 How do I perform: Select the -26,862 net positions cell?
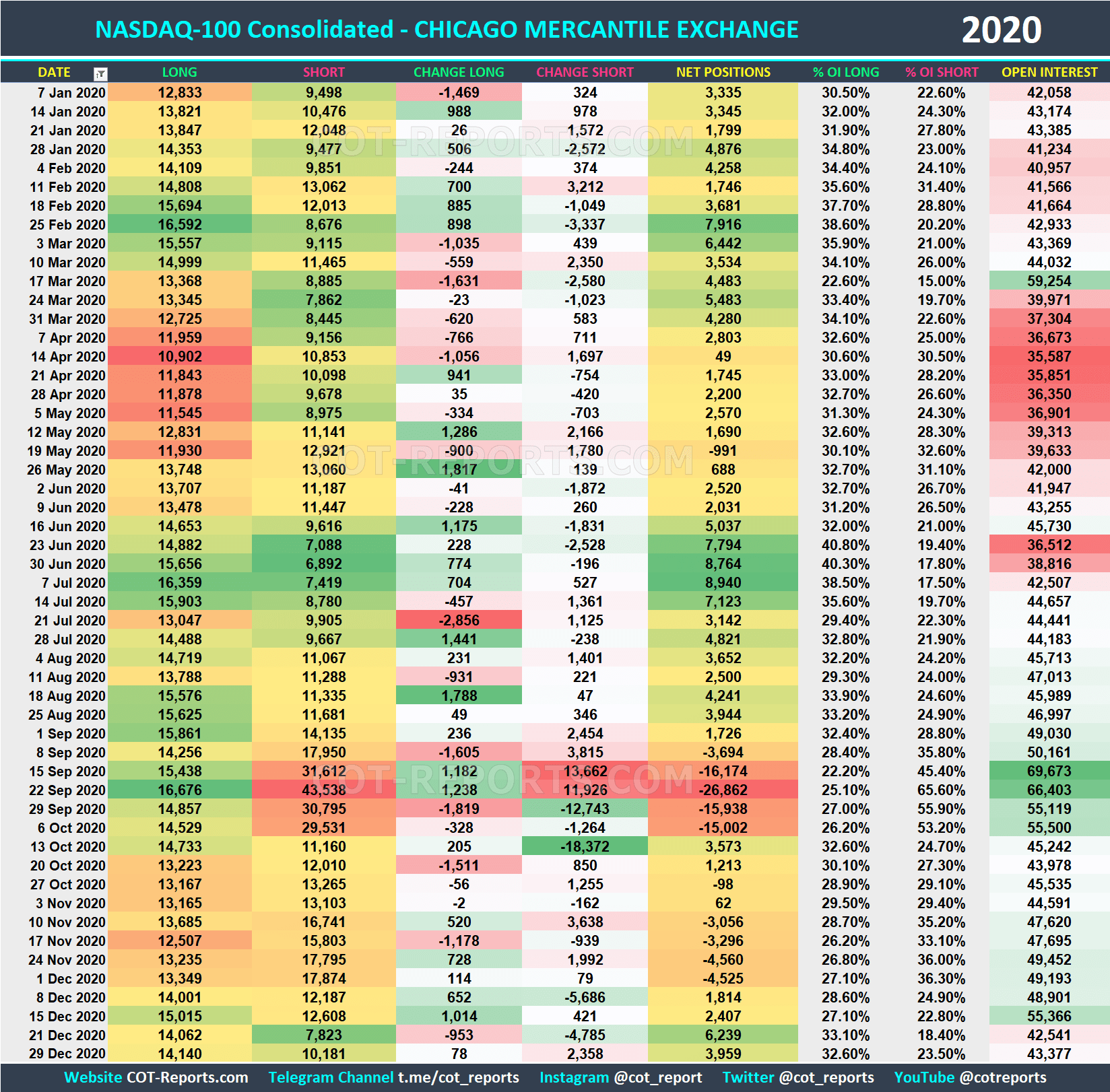(x=723, y=790)
